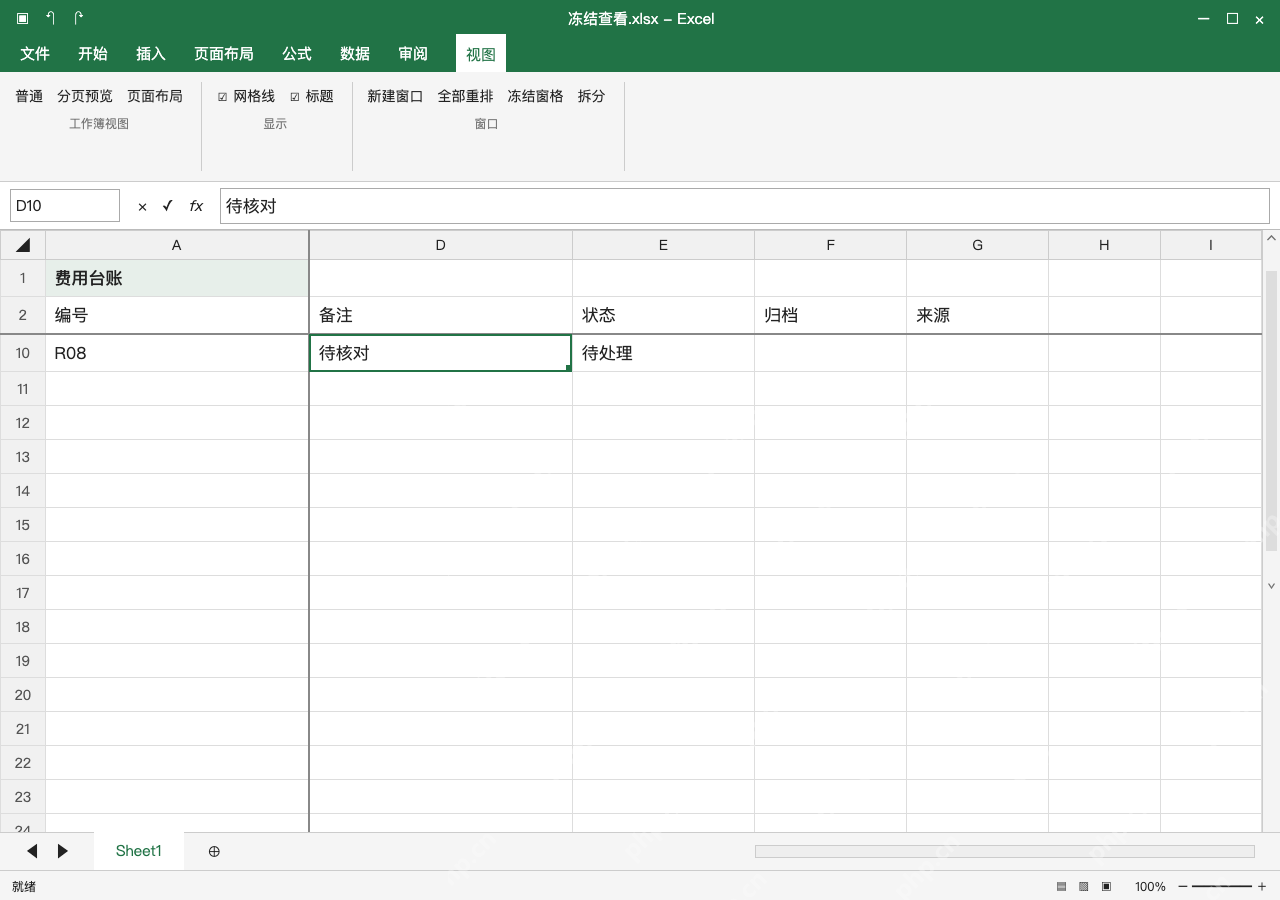Image resolution: width=1280 pixels, height=900 pixels.
Task: Select the 分页预览 view button
Action: tap(85, 96)
